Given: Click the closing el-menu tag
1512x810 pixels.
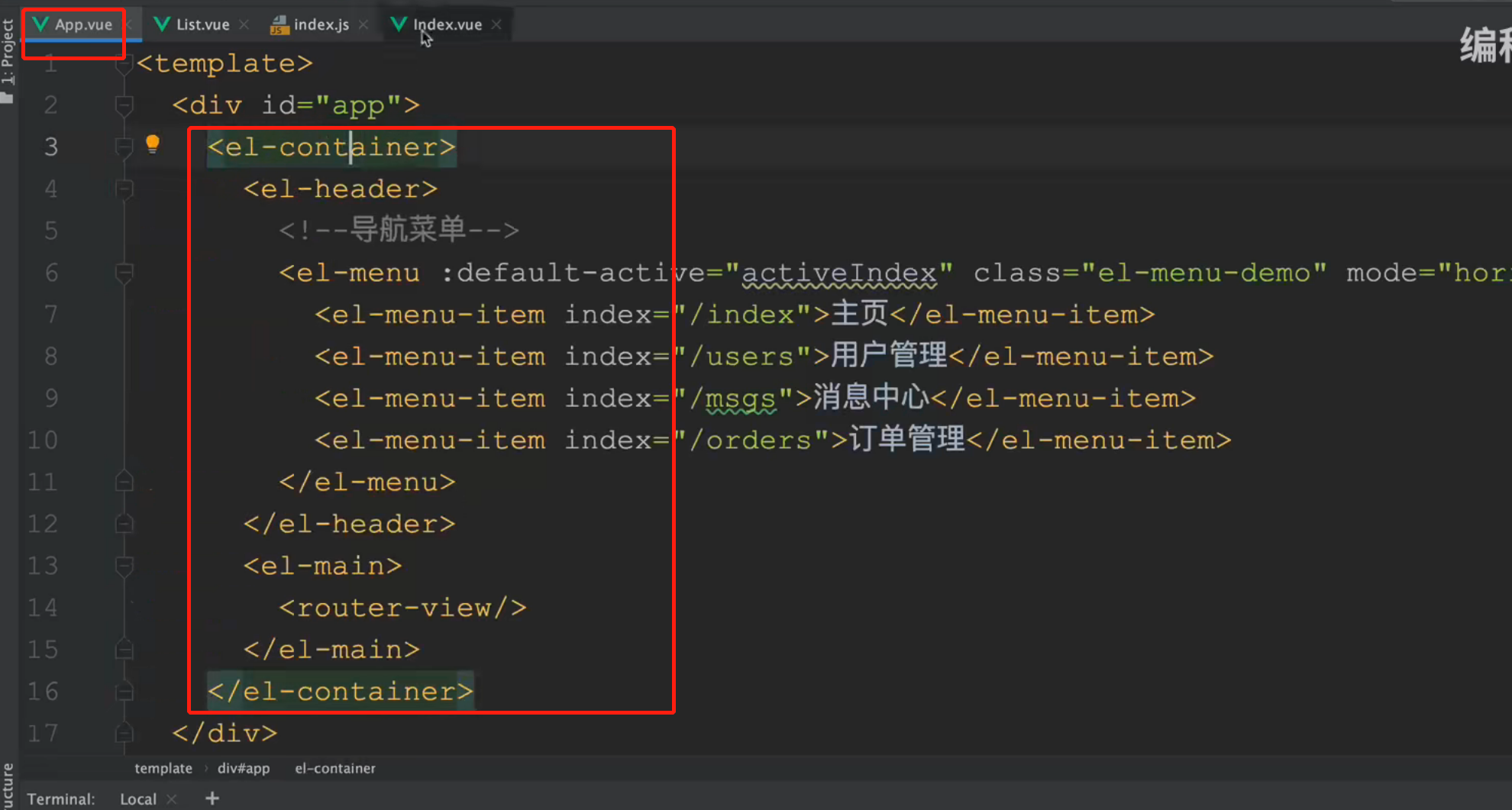Looking at the screenshot, I should pyautogui.click(x=367, y=482).
